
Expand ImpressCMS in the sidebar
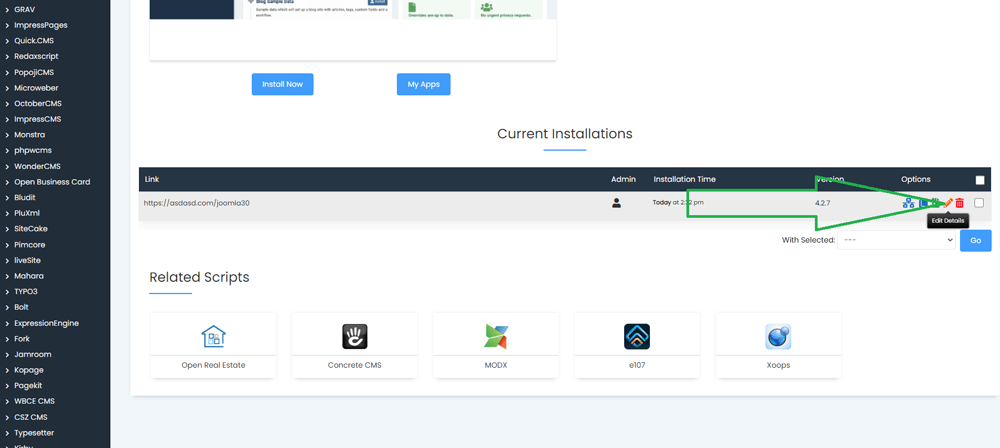click(x=37, y=119)
